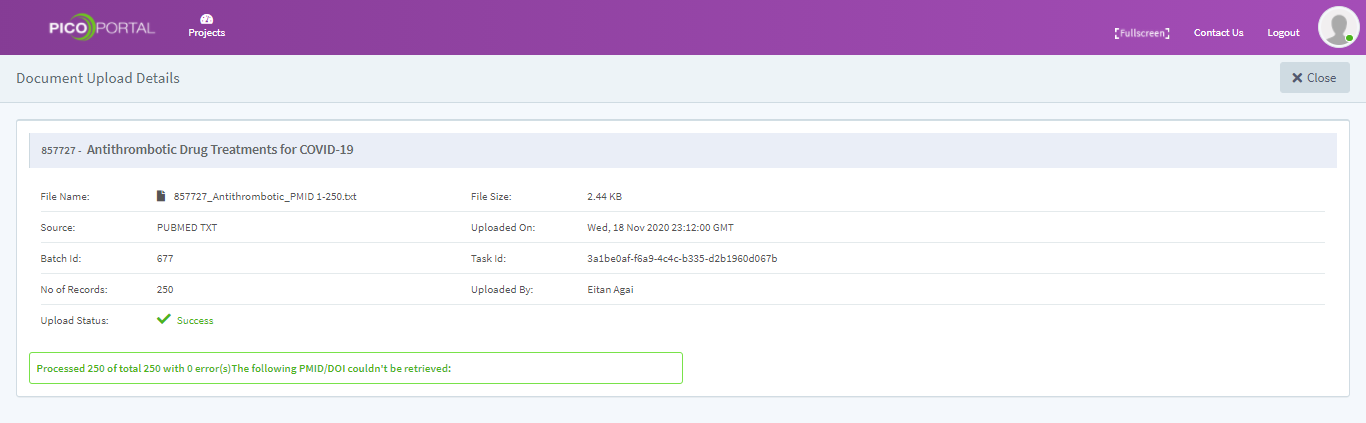Image resolution: width=1366 pixels, height=423 pixels.
Task: Click the project ID 857727
Action: point(58,151)
